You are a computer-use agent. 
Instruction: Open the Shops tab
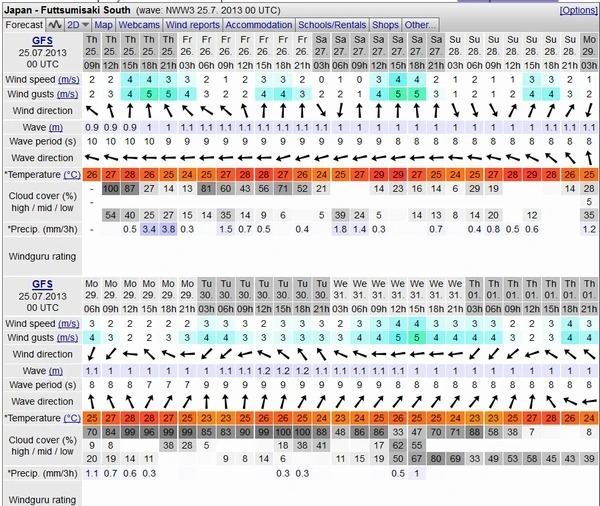click(x=385, y=24)
